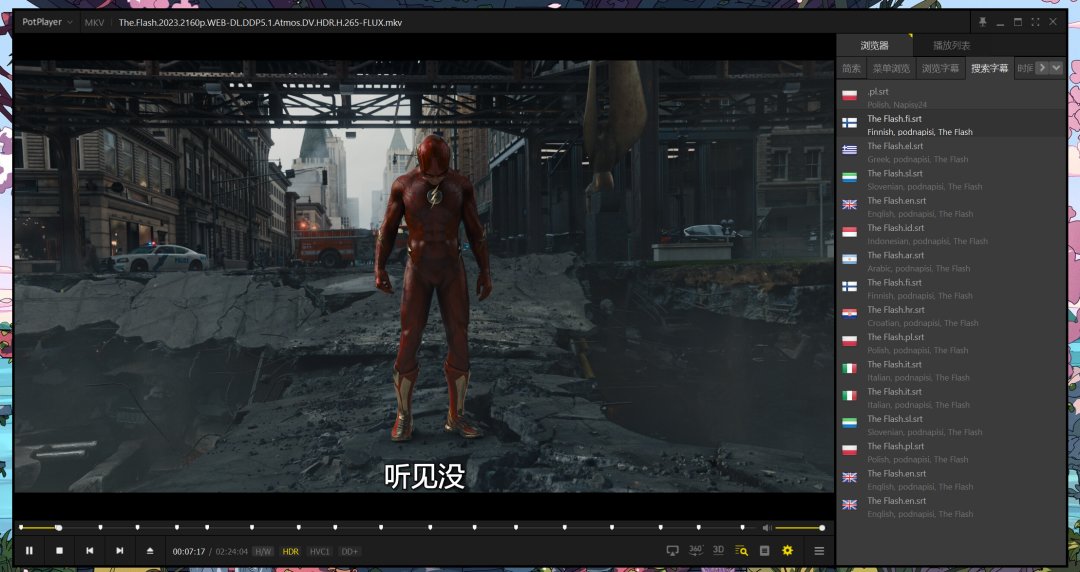Click the total duration 02:24:04
This screenshot has height=572, width=1080.
[231, 551]
